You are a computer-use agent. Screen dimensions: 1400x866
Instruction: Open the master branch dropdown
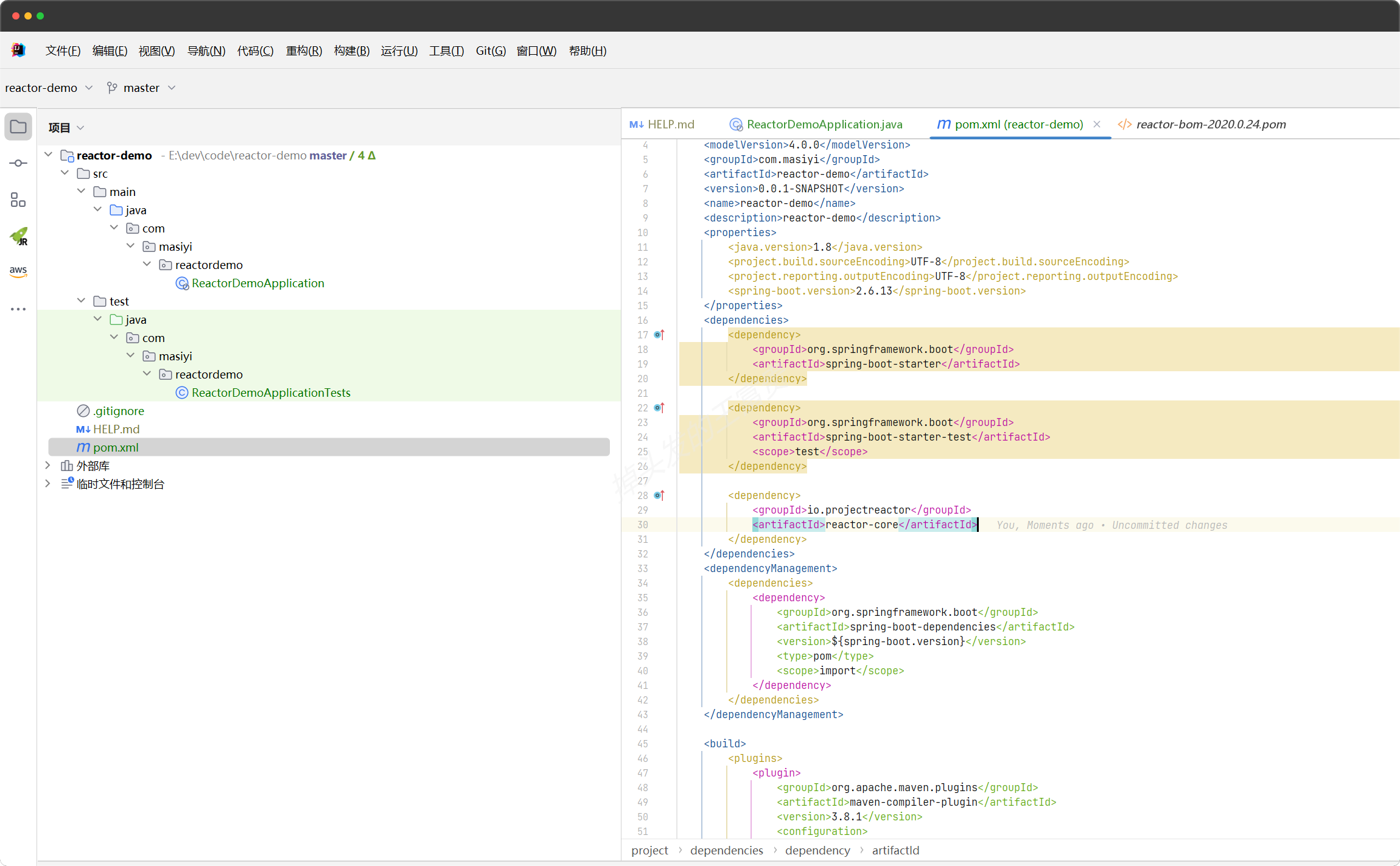141,88
